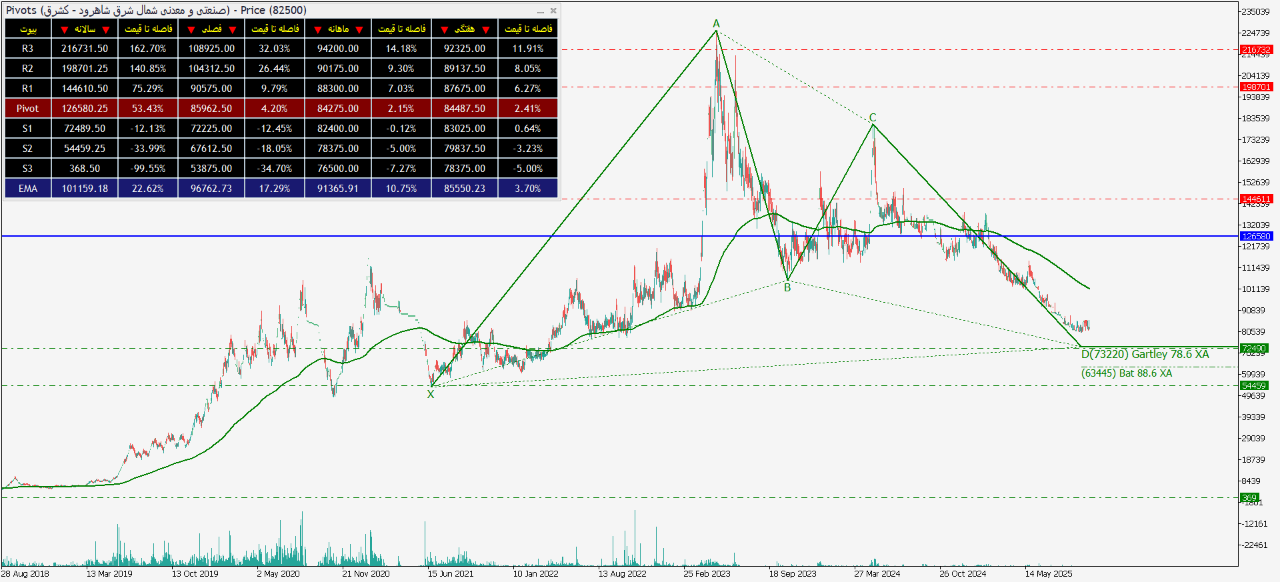Screen dimensions: 1280x582
Task: Click red arrow left of سالانه header
Action: (x=64, y=29)
